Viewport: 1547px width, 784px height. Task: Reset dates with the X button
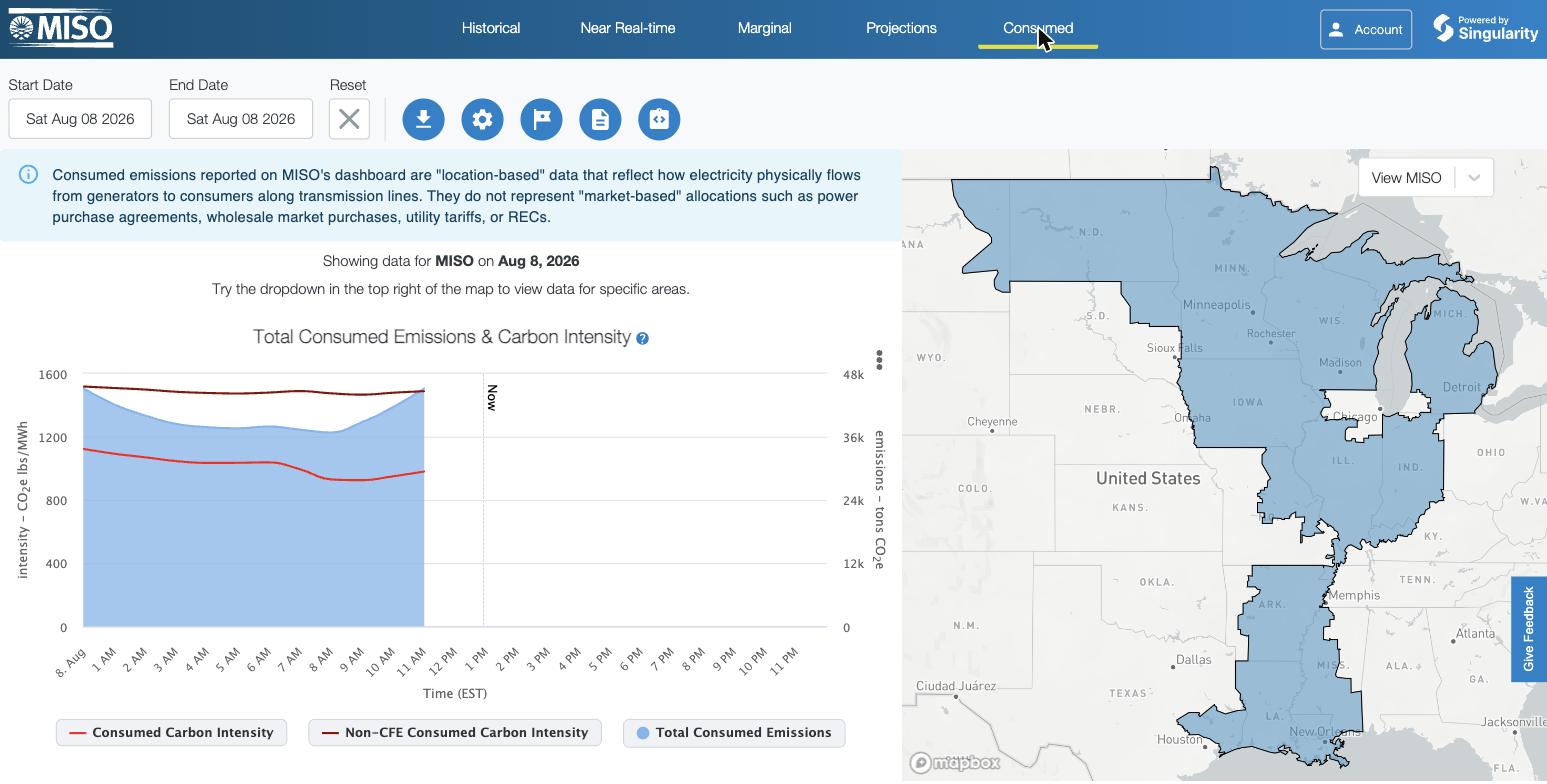click(x=349, y=119)
